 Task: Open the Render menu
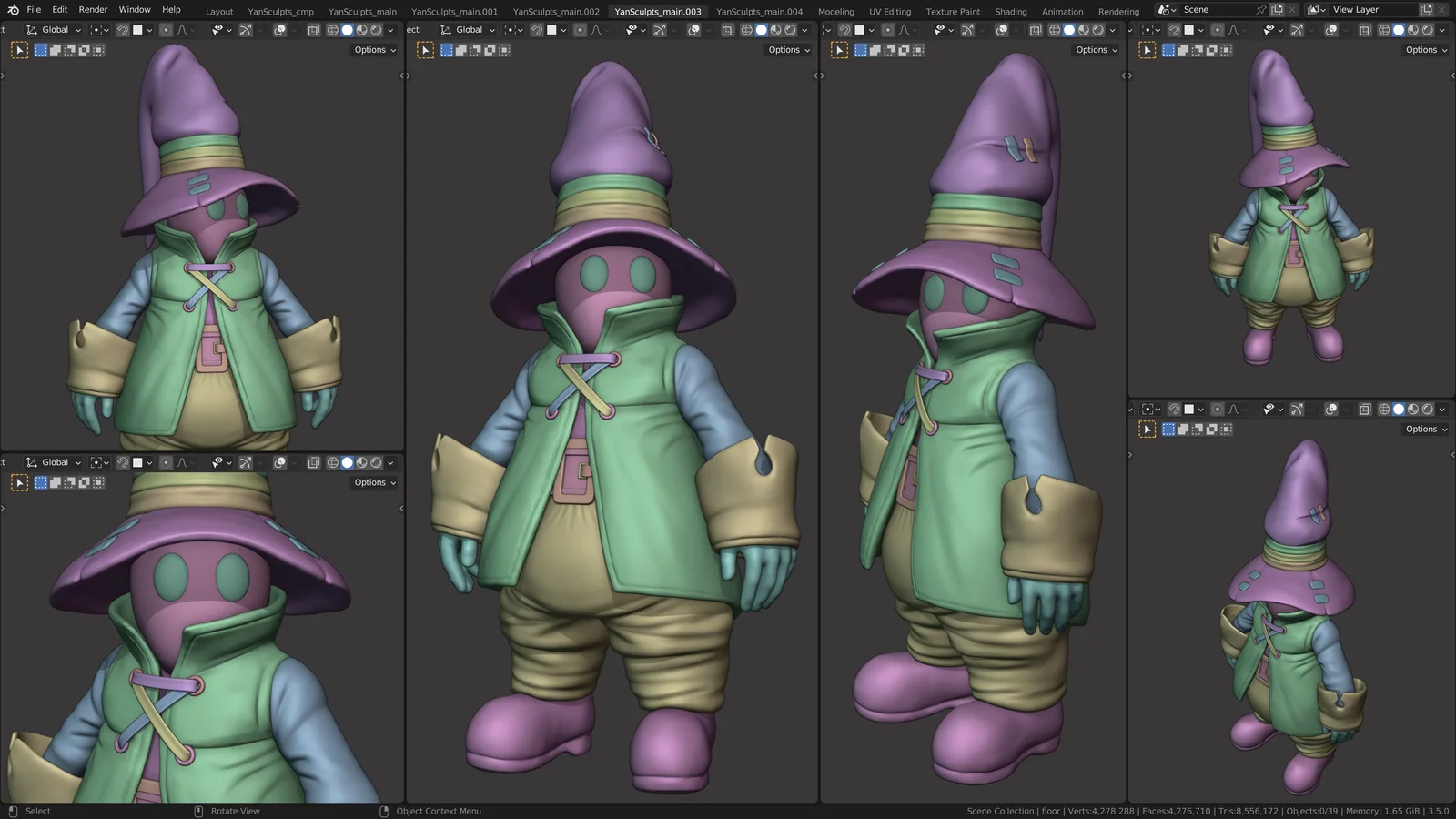pyautogui.click(x=92, y=9)
